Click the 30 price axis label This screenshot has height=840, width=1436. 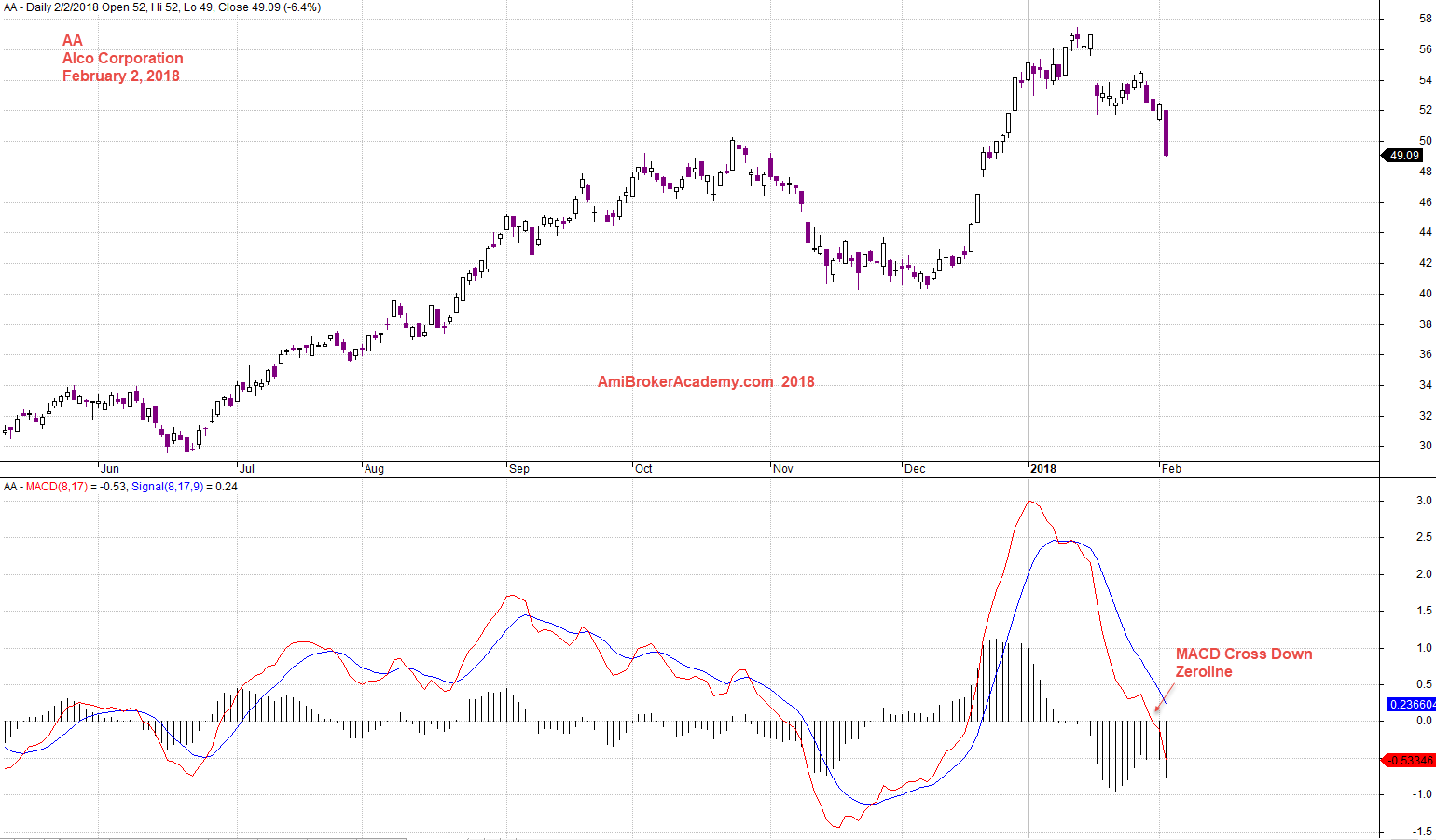pos(1426,446)
